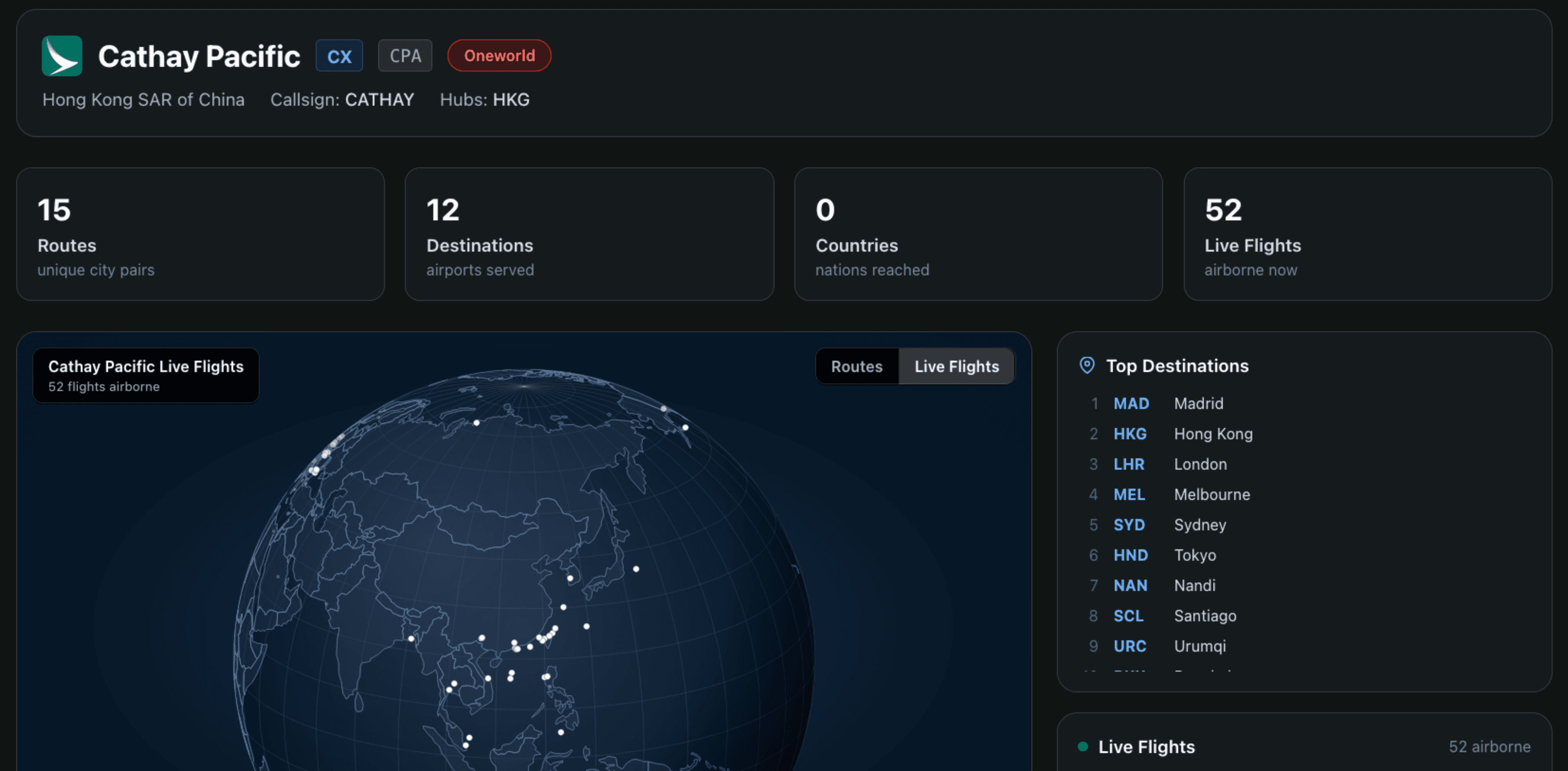Click the nations reached caption
The width and height of the screenshot is (1568, 771).
872,270
